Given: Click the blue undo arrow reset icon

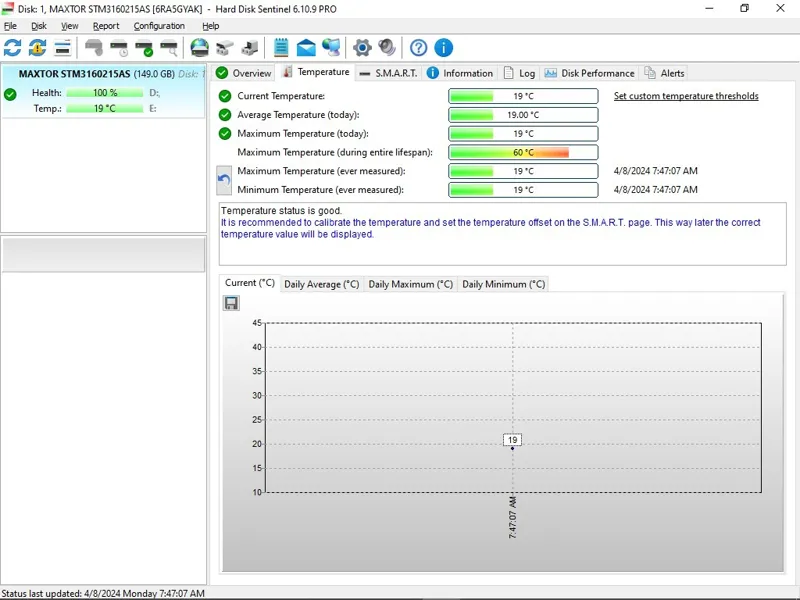Looking at the screenshot, I should [x=224, y=180].
